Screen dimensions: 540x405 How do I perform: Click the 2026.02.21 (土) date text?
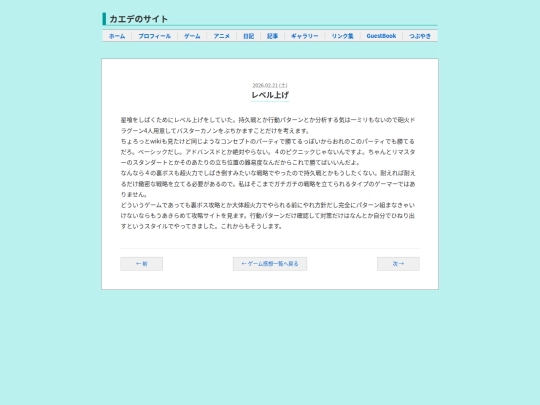270,85
